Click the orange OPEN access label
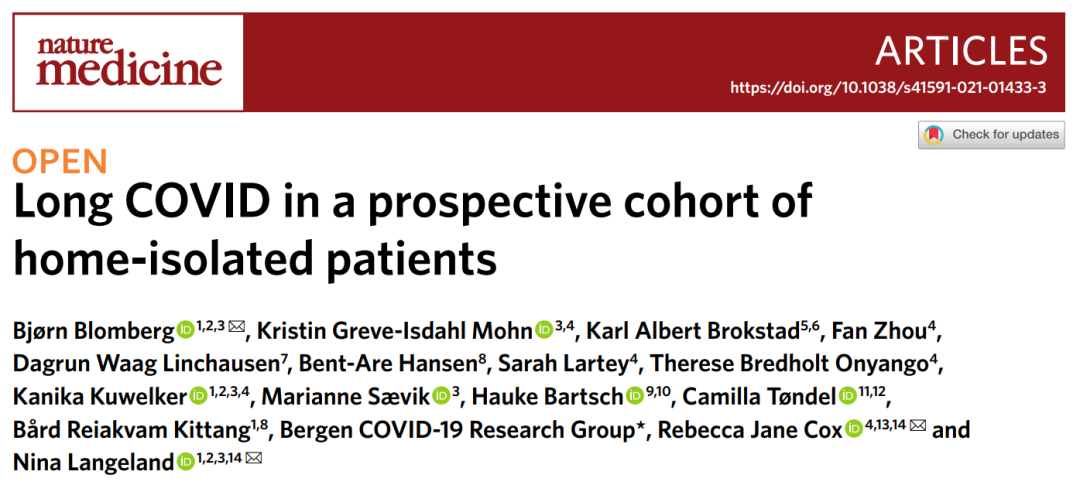 coord(60,161)
